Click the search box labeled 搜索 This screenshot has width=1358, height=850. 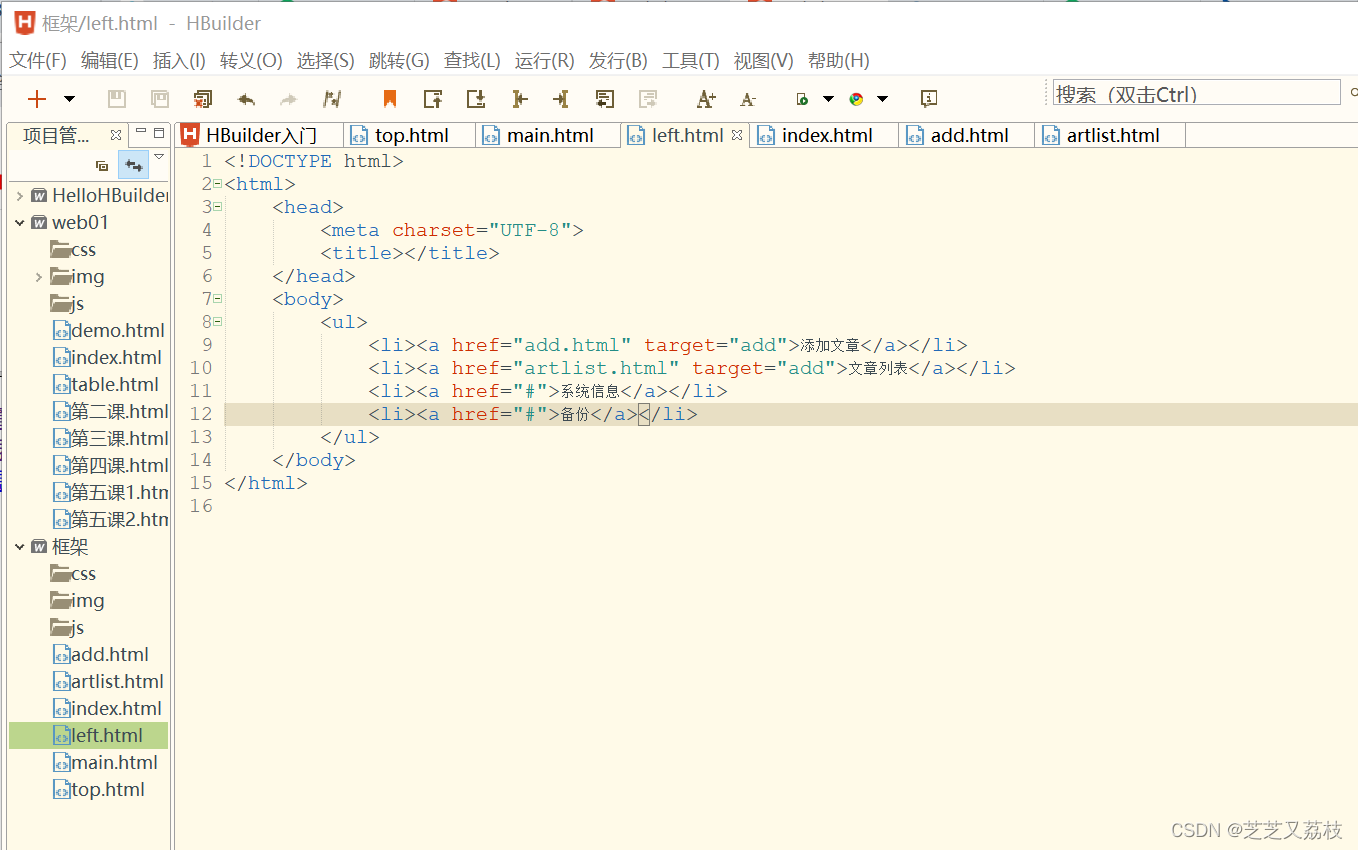point(1196,94)
